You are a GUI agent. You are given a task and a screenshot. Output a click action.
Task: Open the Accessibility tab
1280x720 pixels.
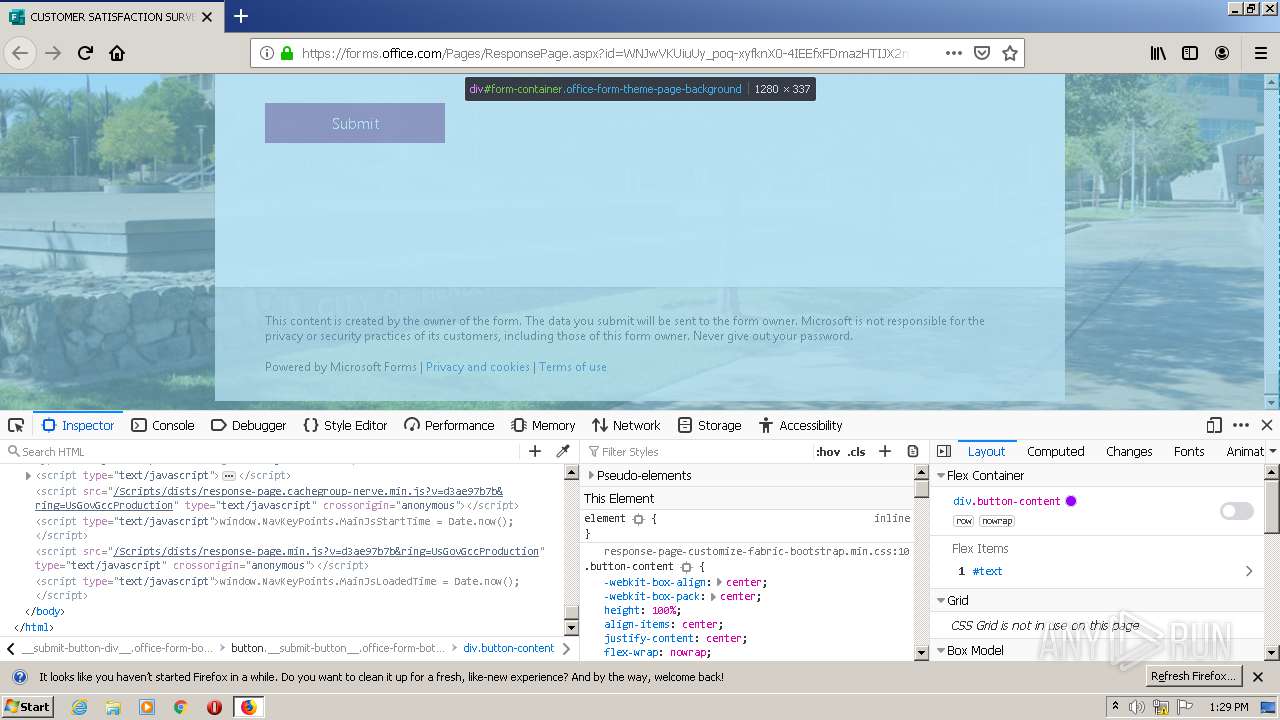800,425
